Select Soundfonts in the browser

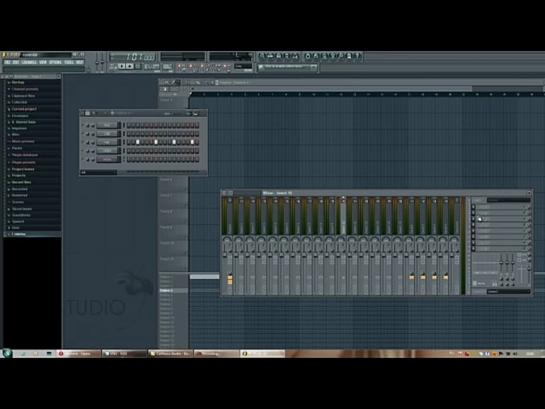[x=21, y=215]
